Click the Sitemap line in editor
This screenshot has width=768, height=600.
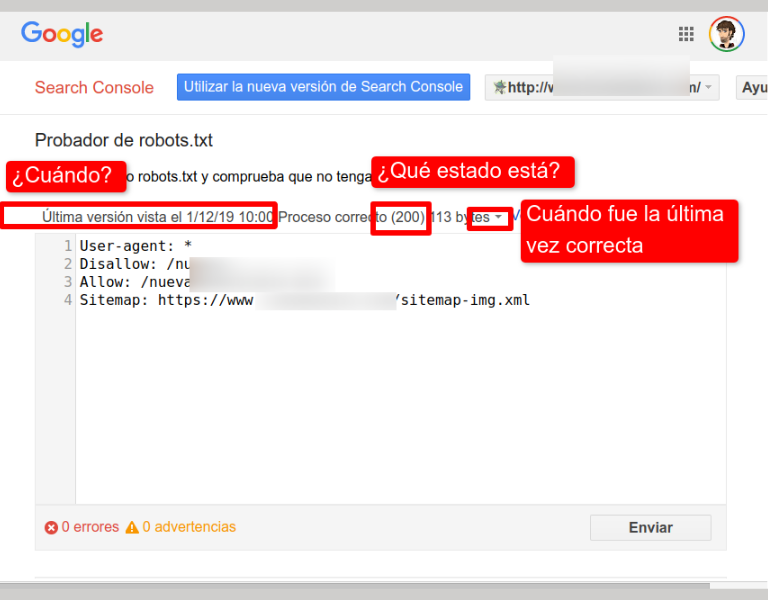pos(305,300)
